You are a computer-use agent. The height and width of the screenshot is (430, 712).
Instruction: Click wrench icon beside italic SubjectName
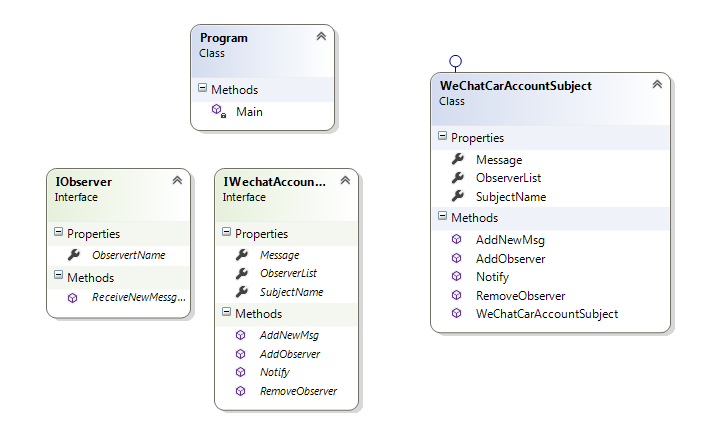point(242,292)
